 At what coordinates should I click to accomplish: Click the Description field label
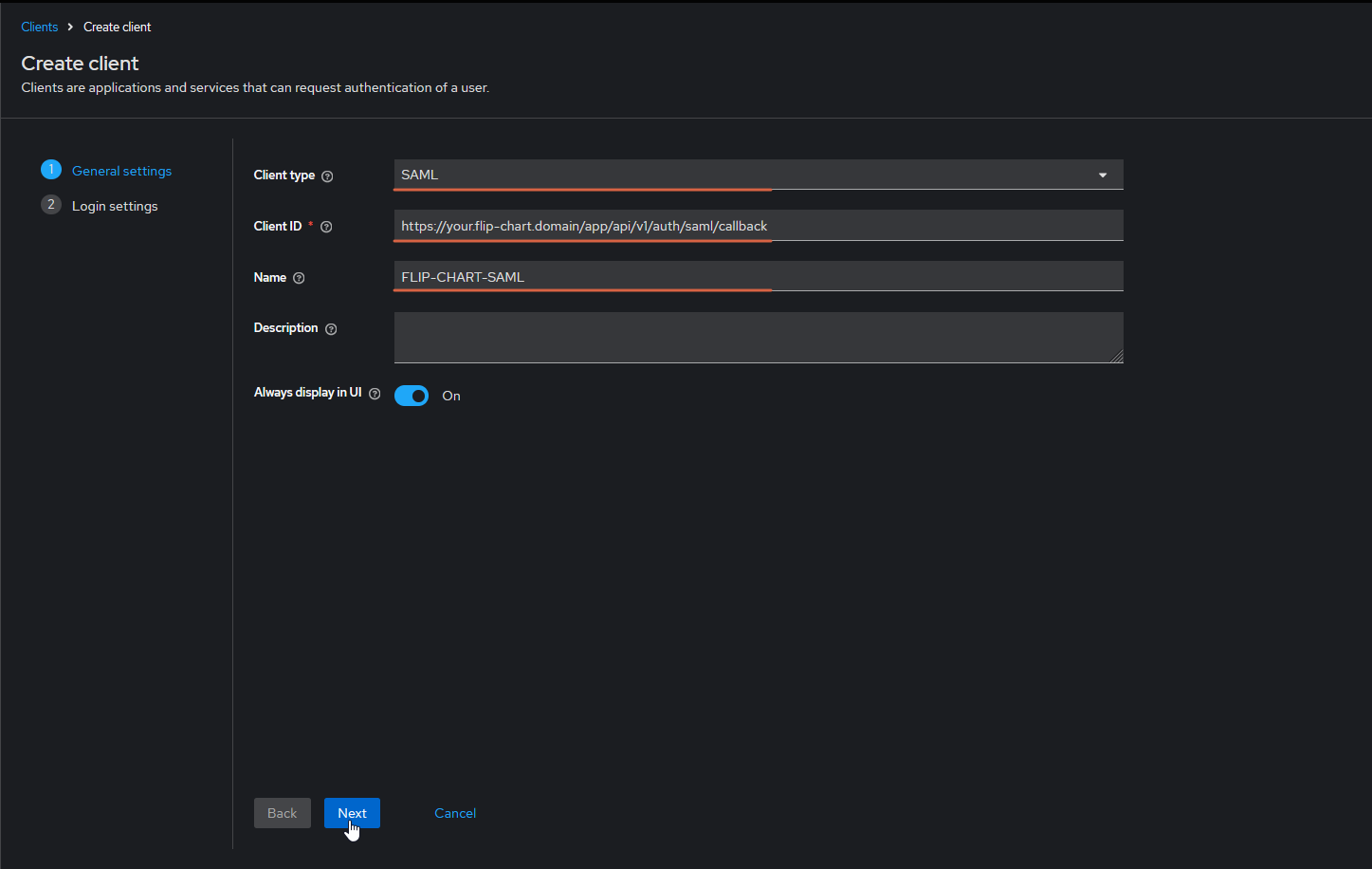(x=286, y=327)
